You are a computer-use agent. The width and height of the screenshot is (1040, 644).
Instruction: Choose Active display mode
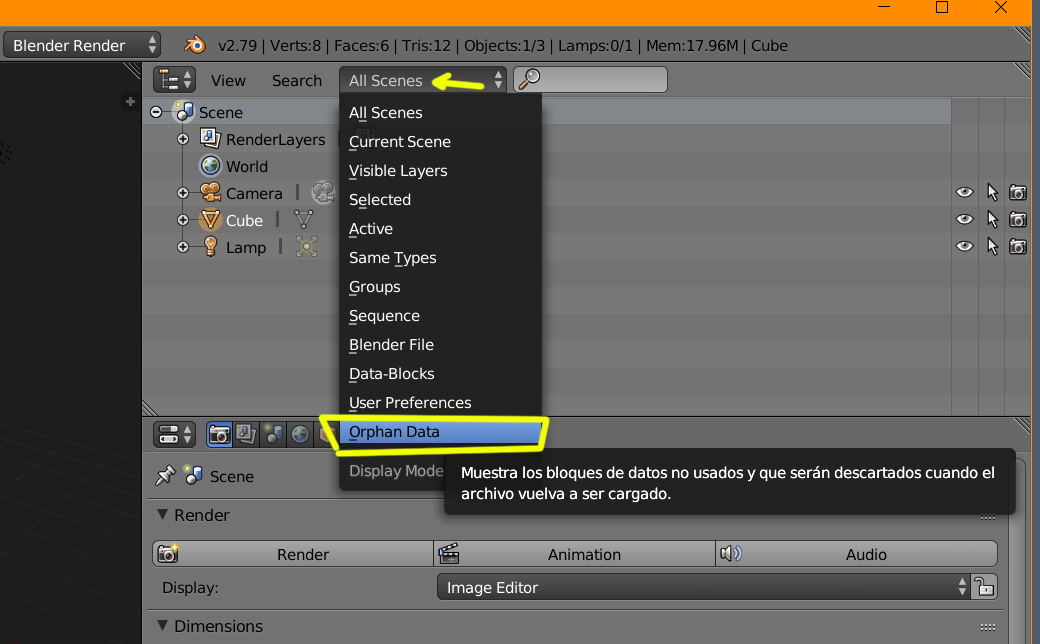point(440,229)
